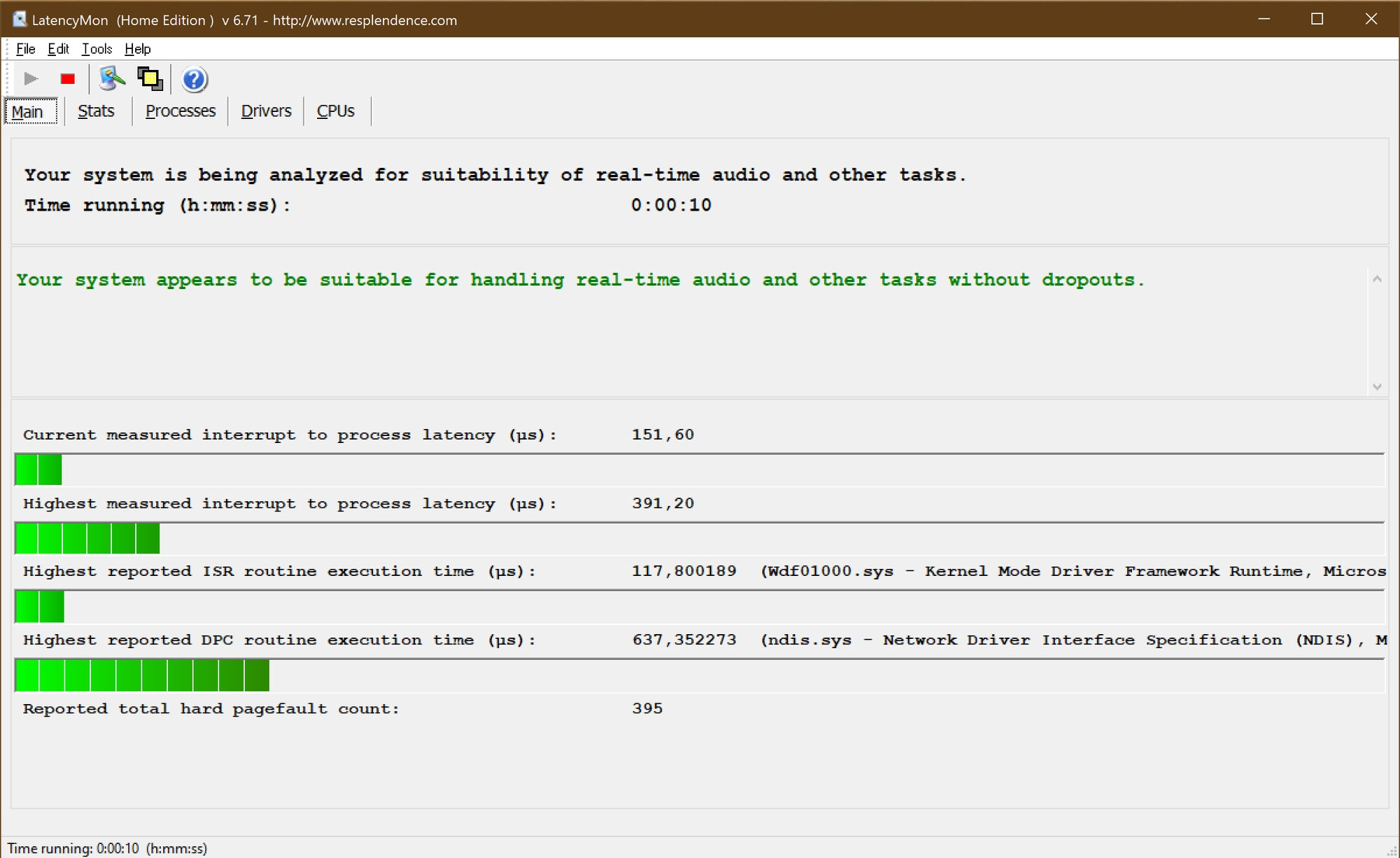Stop monitoring with the red square icon

point(67,78)
